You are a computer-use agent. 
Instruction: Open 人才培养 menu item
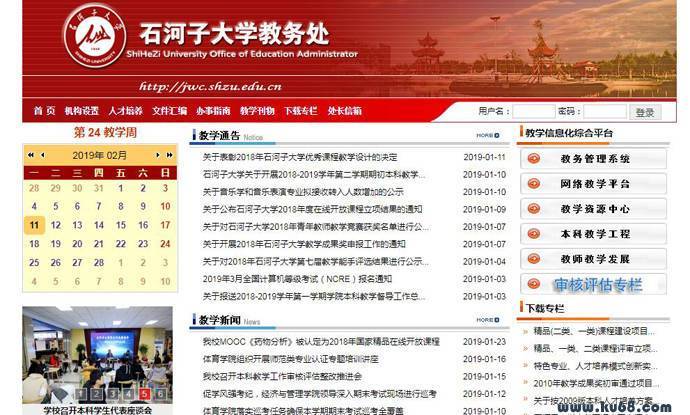coord(125,111)
